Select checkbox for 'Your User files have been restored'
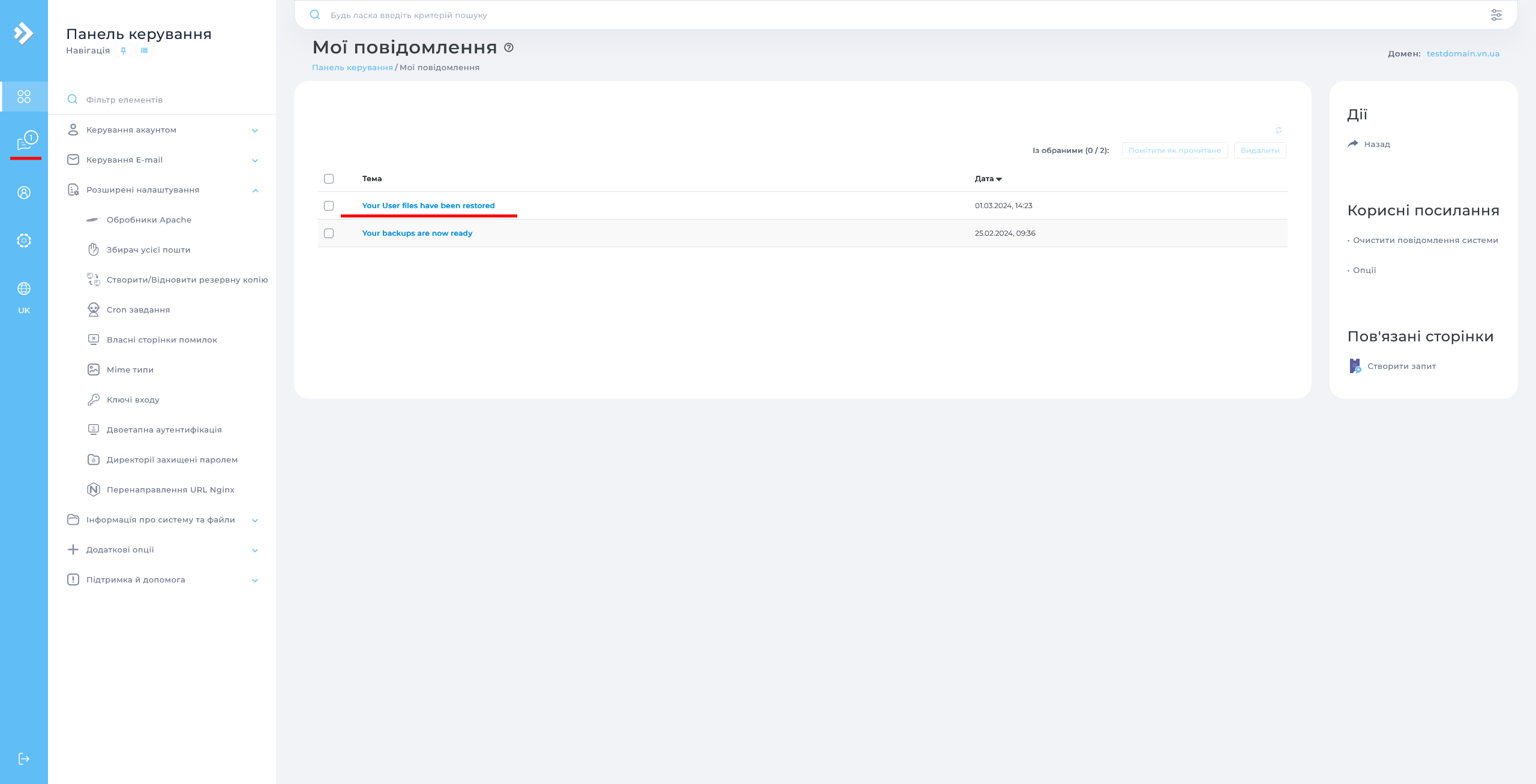The width and height of the screenshot is (1536, 784). 329,206
